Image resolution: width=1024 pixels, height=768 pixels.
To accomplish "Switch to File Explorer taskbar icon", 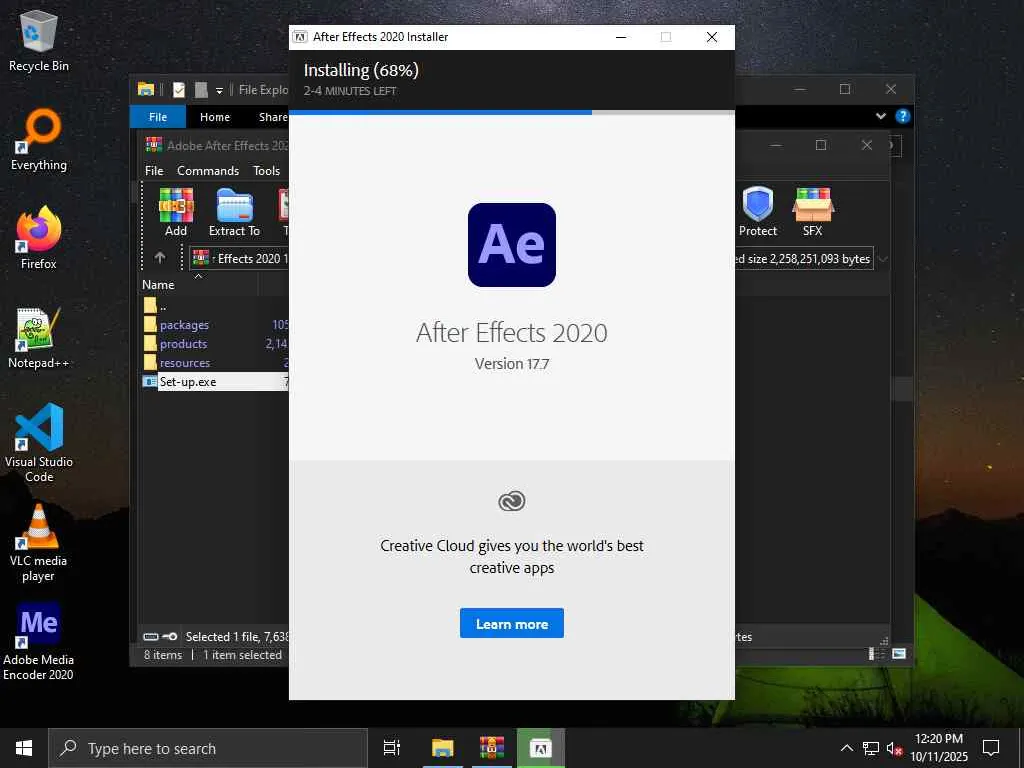I will (442, 748).
